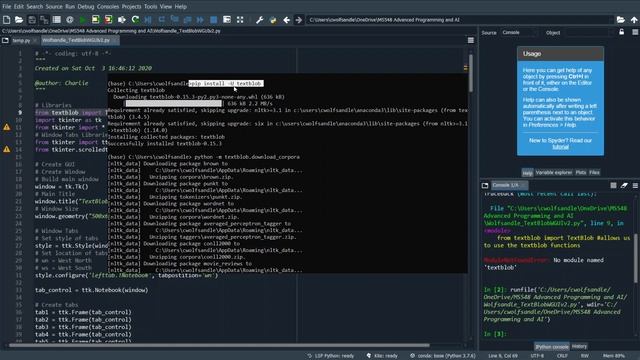This screenshot has height=360, width=640.
Task: Select the Help pane tab
Action: [x=527, y=173]
